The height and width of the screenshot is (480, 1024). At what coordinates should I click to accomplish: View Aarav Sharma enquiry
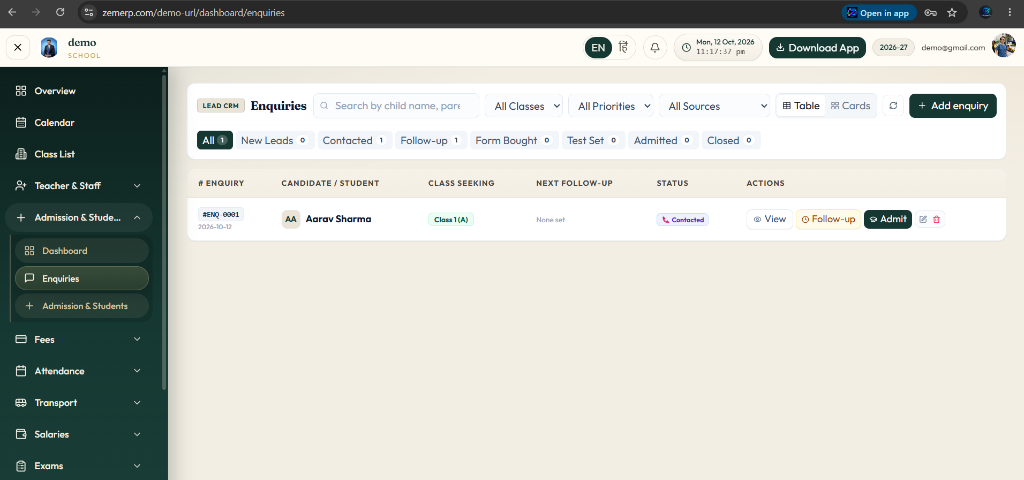click(769, 219)
